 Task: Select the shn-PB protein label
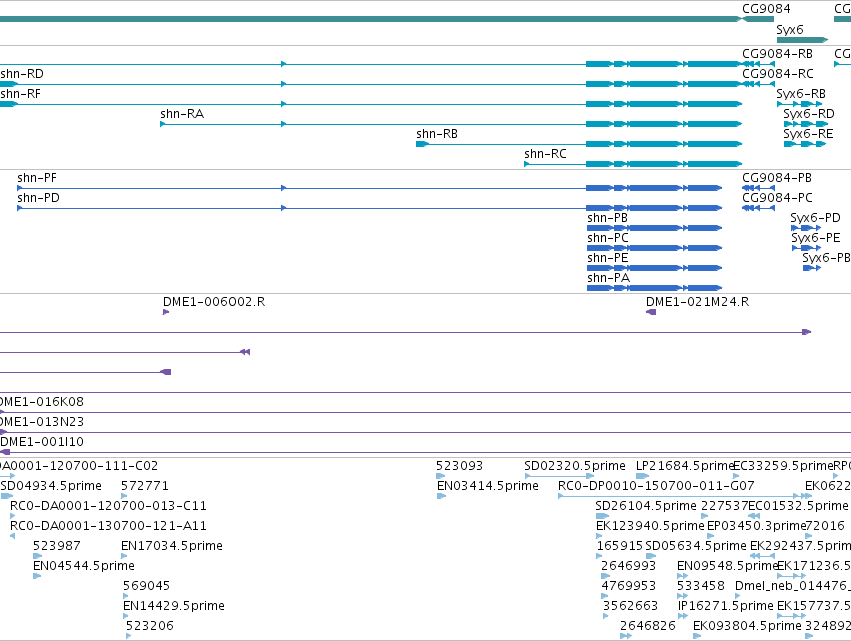607,218
